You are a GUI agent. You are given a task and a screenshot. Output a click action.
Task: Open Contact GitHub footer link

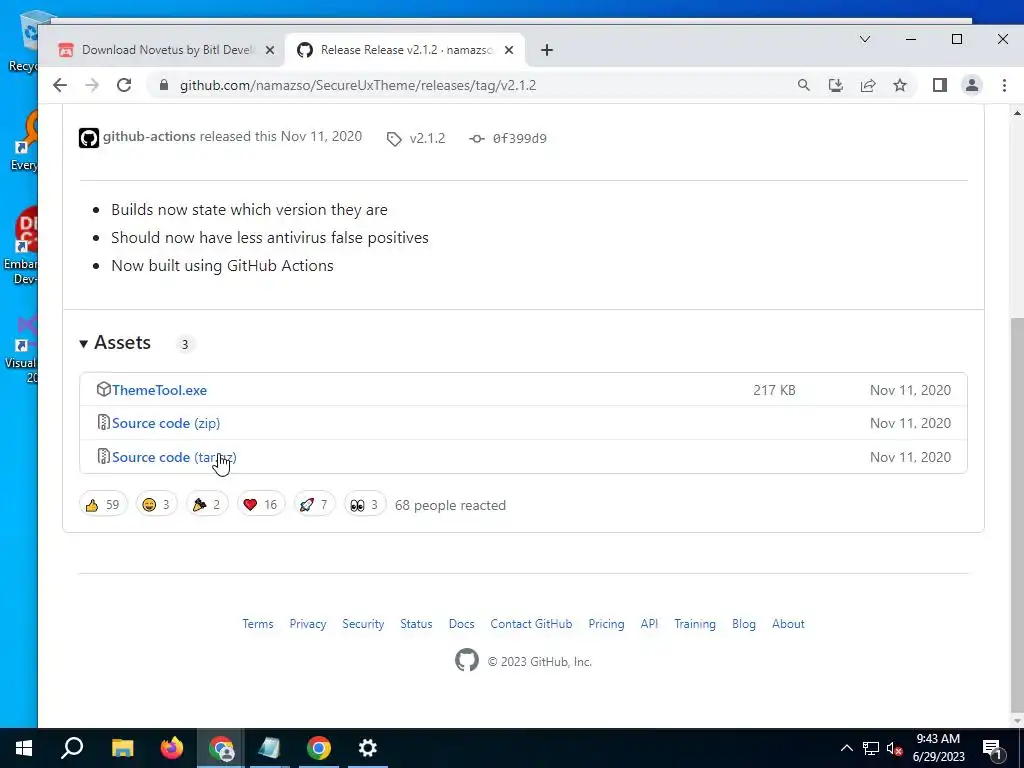click(531, 624)
